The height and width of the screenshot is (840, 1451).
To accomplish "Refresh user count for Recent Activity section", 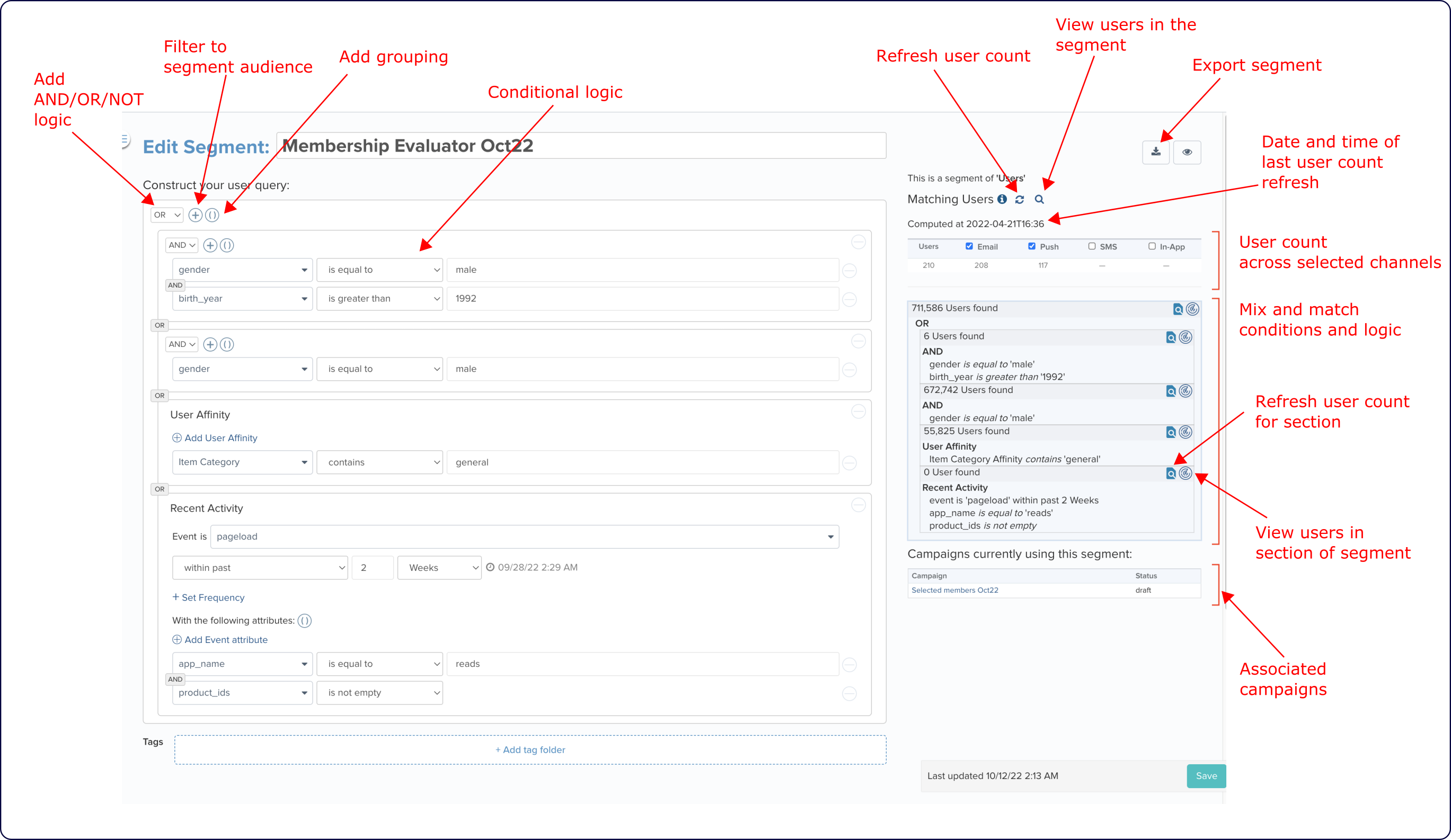I will pos(1185,473).
